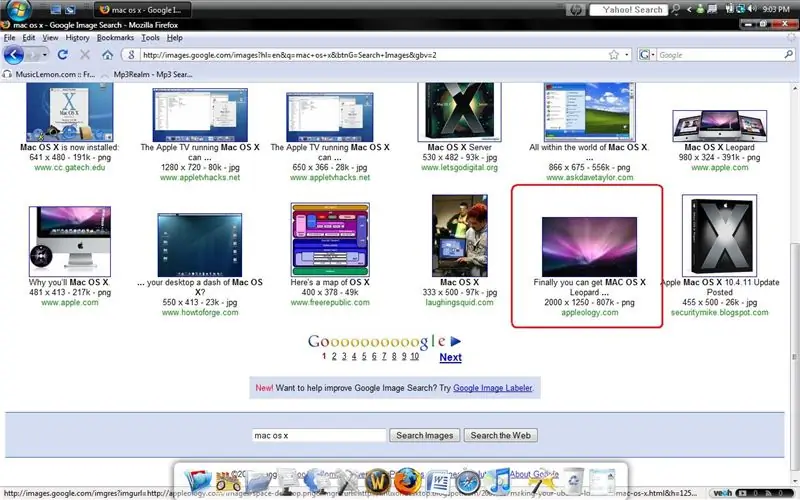This screenshot has height=500, width=800.
Task: Click the www.howtoforge.com source text
Action: (200, 312)
